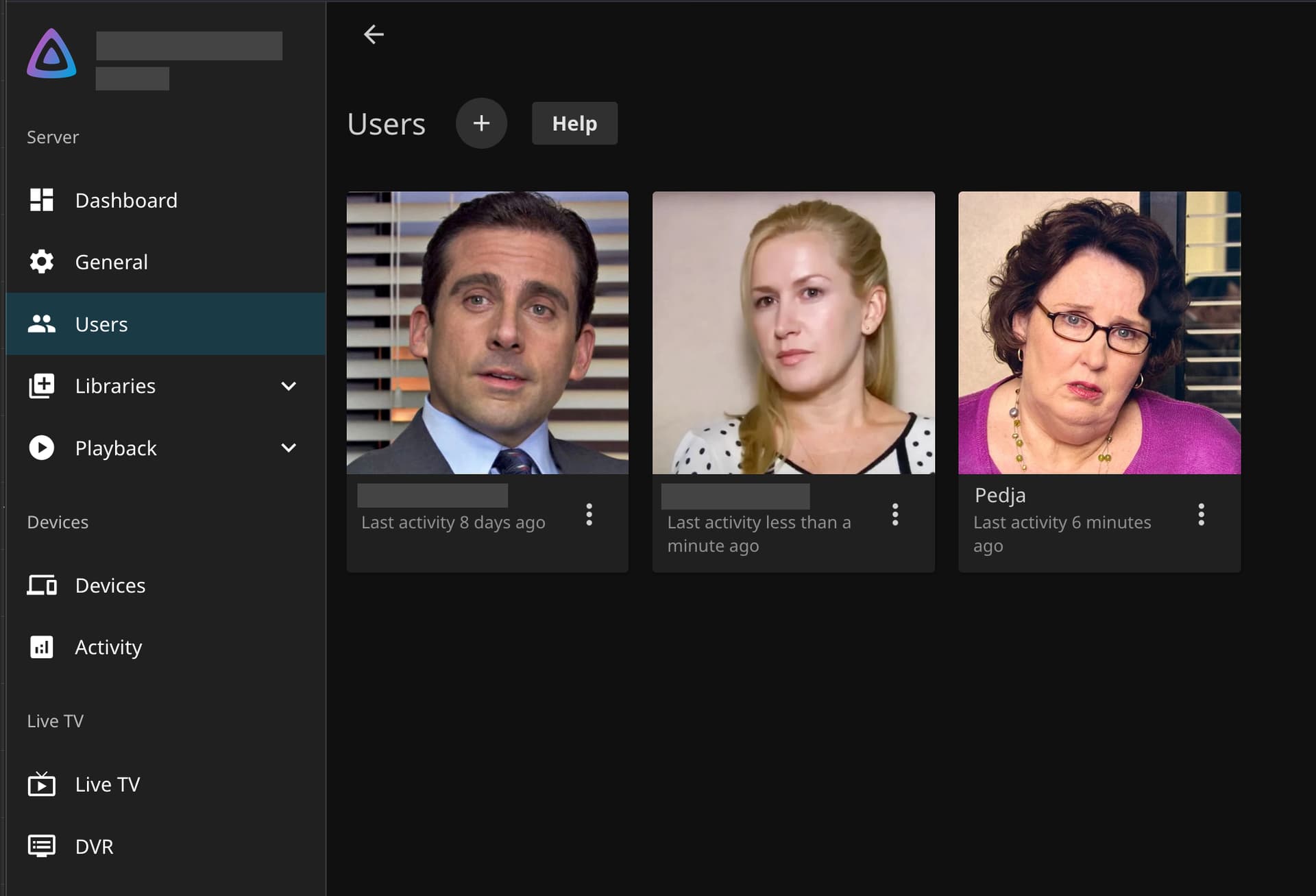
Task: Click Pedja's profile picture thumbnail
Action: click(1099, 332)
